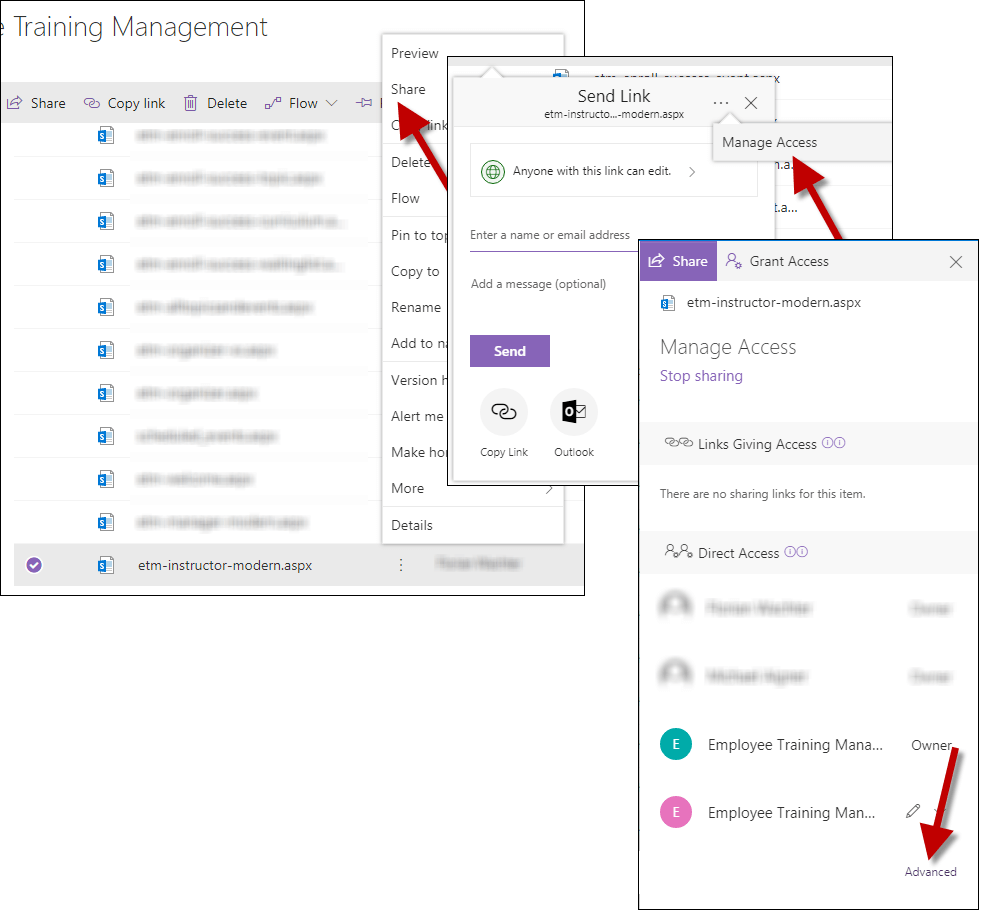Image resolution: width=985 pixels, height=914 pixels.
Task: Click the teal E avatar of Employee Training group
Action: [x=676, y=744]
